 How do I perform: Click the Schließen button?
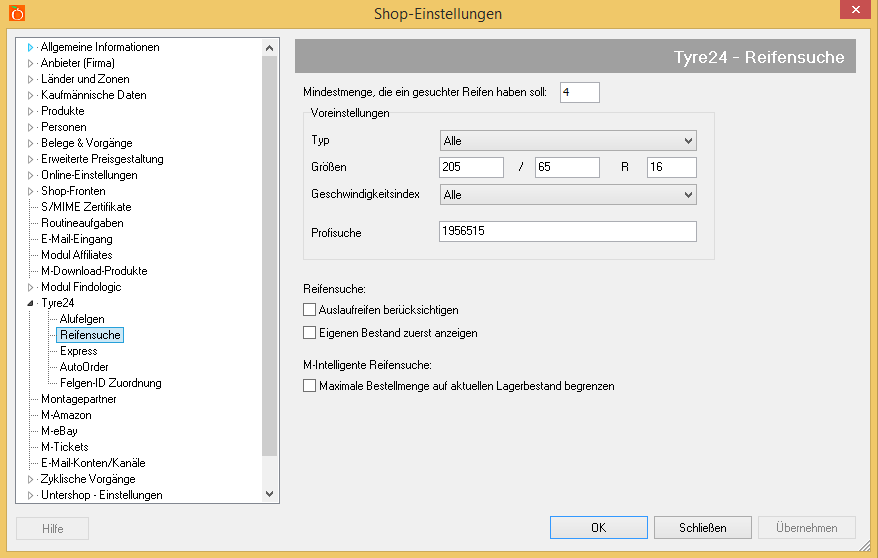(x=702, y=527)
